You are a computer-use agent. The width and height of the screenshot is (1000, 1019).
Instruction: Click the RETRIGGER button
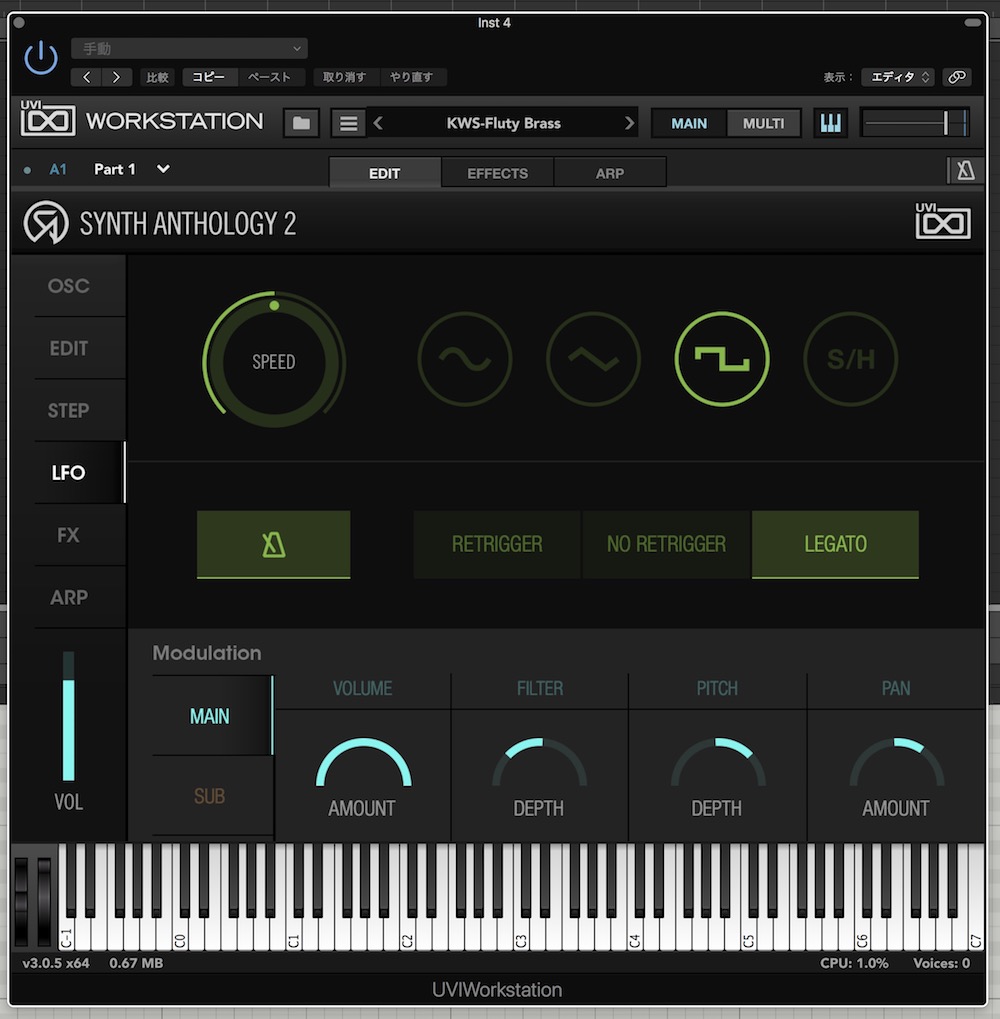pyautogui.click(x=497, y=544)
